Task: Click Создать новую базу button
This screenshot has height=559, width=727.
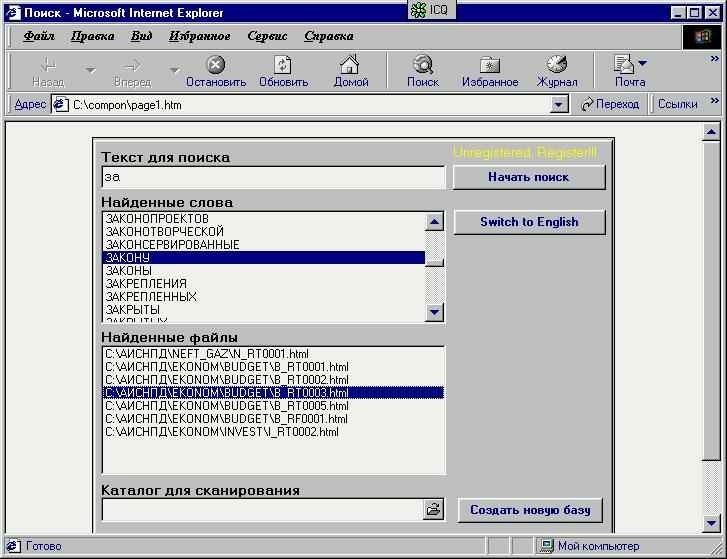Action: pyautogui.click(x=530, y=510)
